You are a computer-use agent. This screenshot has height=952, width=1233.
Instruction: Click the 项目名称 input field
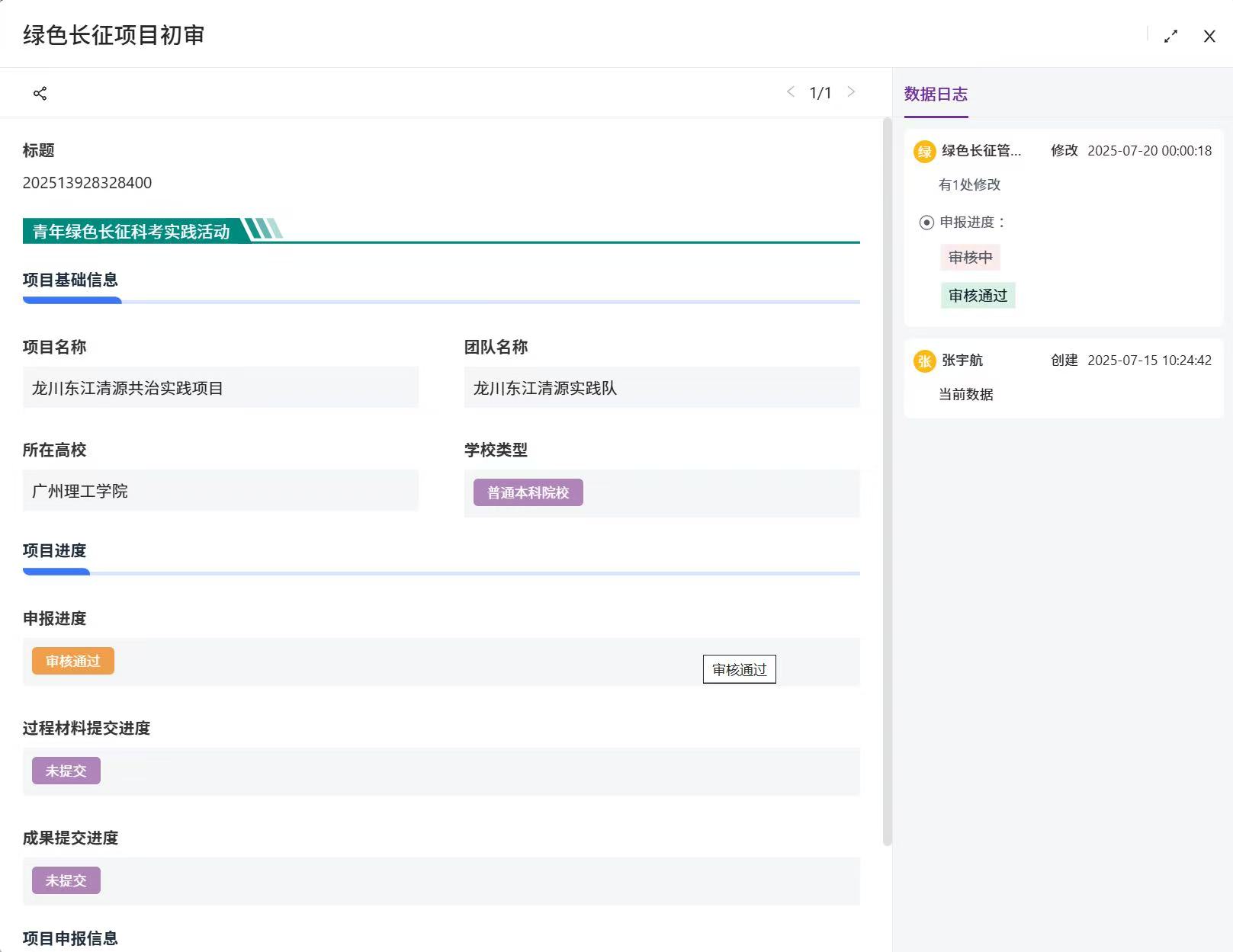click(220, 388)
